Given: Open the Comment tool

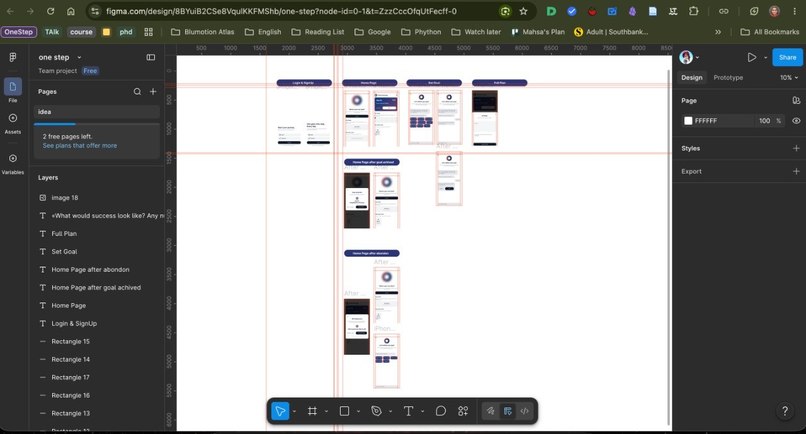Looking at the screenshot, I should click(x=441, y=411).
